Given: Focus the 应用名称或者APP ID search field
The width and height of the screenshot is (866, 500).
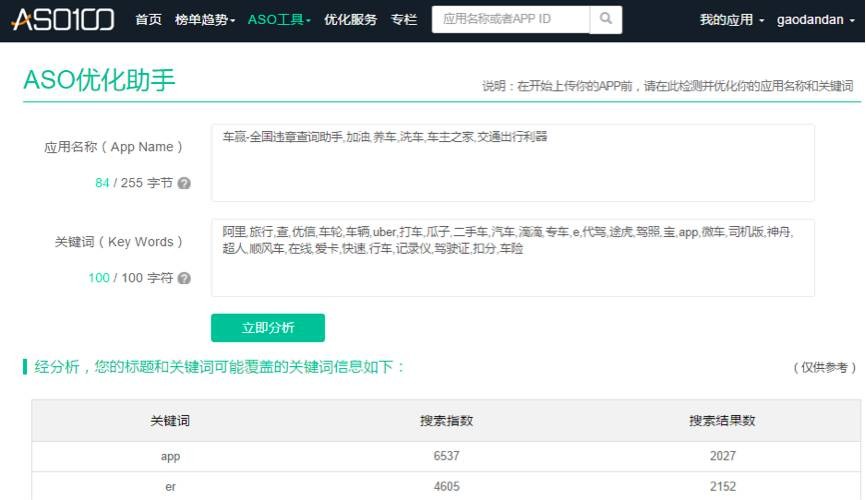Looking at the screenshot, I should pos(511,19).
